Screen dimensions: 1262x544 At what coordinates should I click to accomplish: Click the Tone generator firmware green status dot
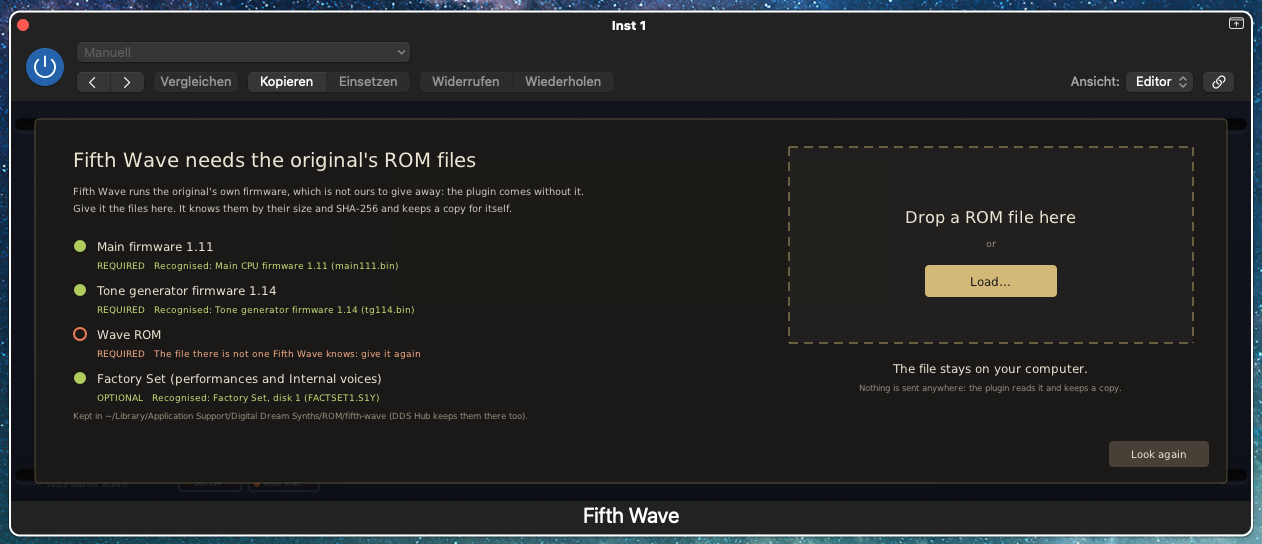(80, 290)
